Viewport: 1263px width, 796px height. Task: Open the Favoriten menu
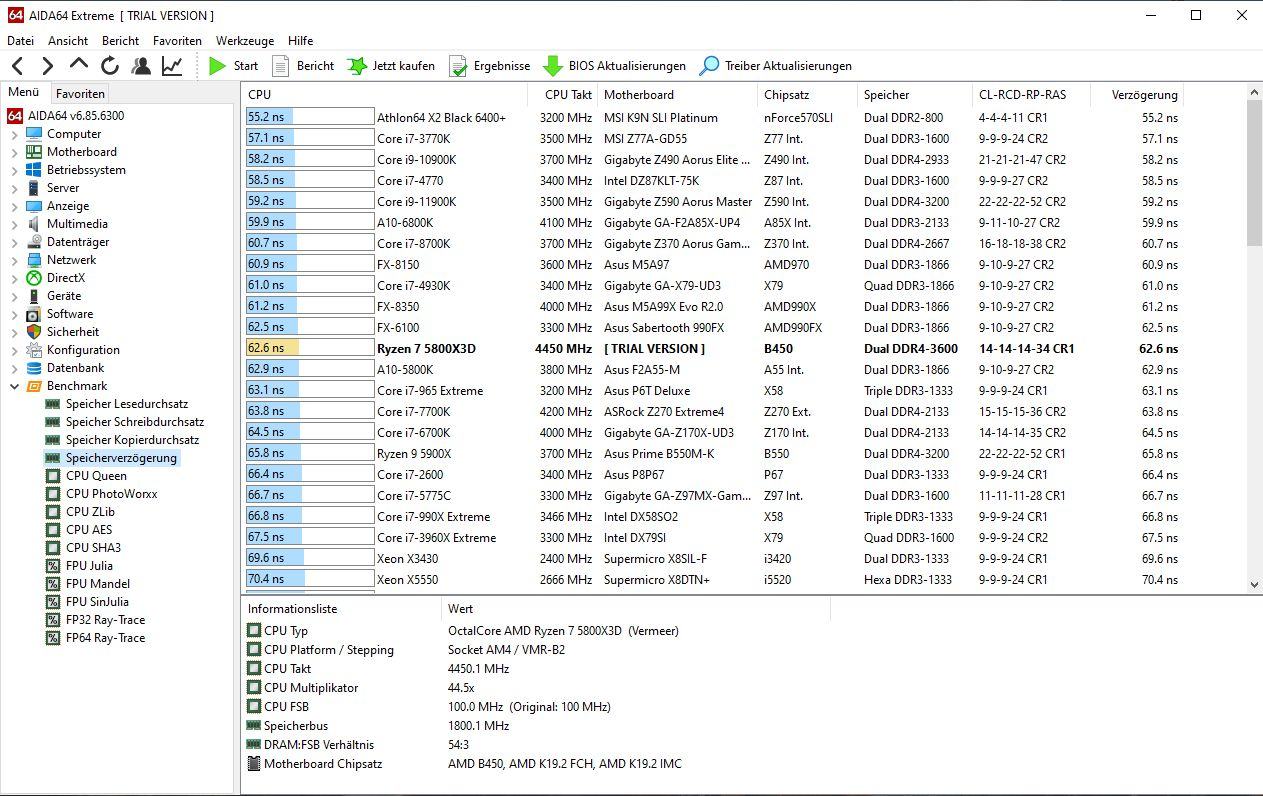click(x=177, y=41)
